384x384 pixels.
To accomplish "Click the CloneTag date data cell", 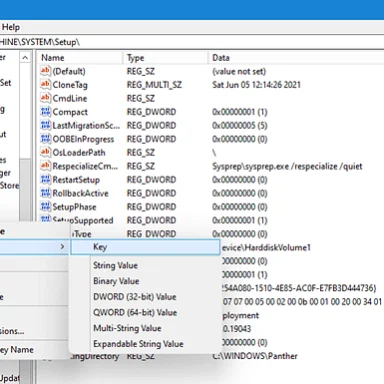I will tap(256, 85).
